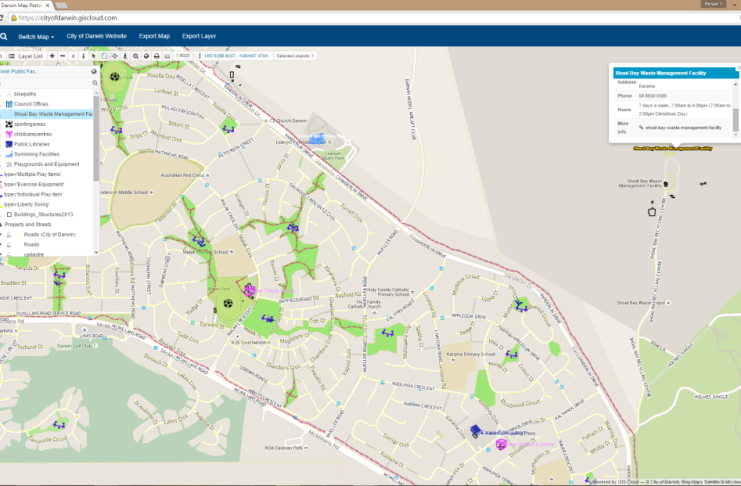This screenshot has height=486, width=741.
Task: Click the popup title Shoal Bay Waste Management Facility
Action: coord(661,73)
